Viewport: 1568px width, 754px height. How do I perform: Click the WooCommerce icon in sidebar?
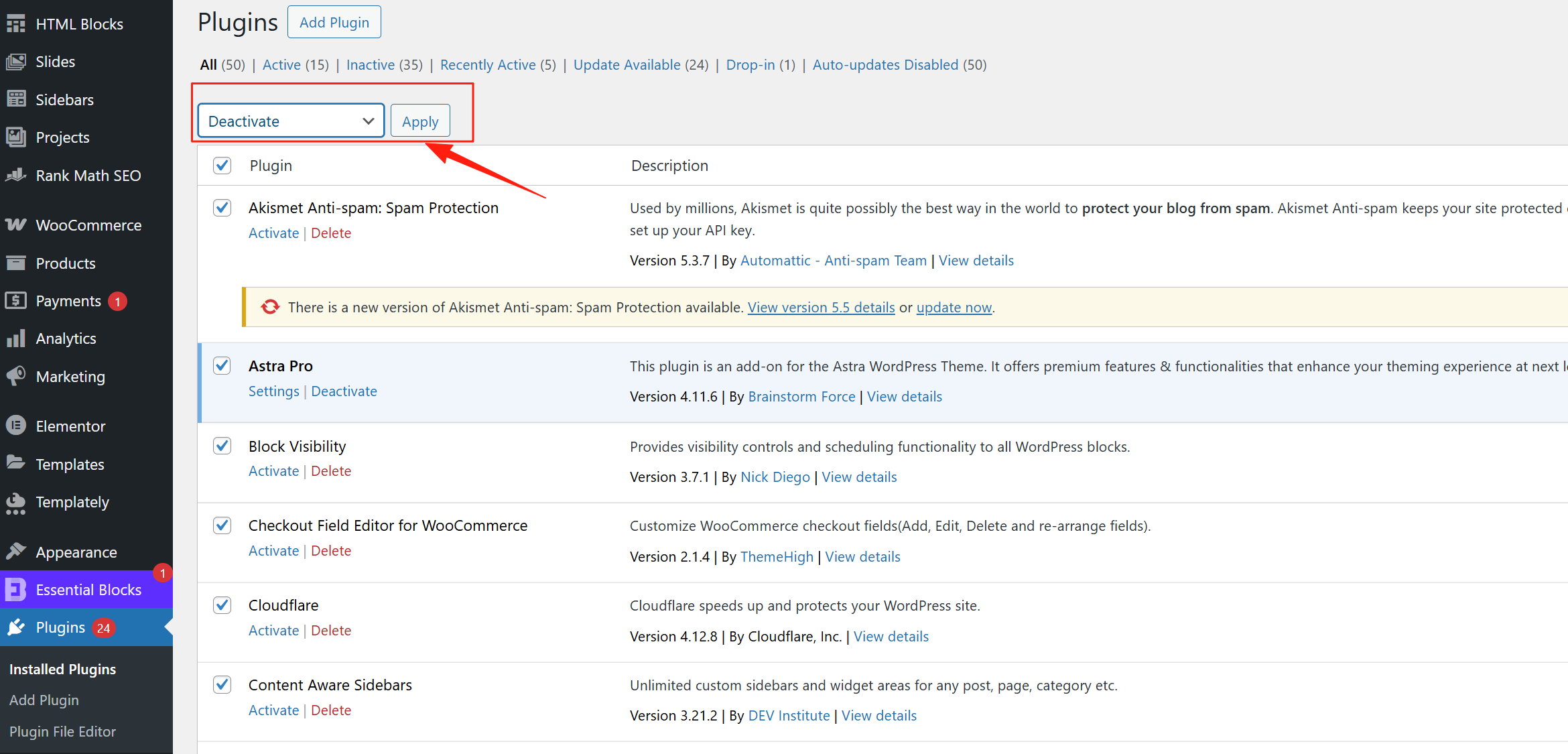[x=15, y=225]
